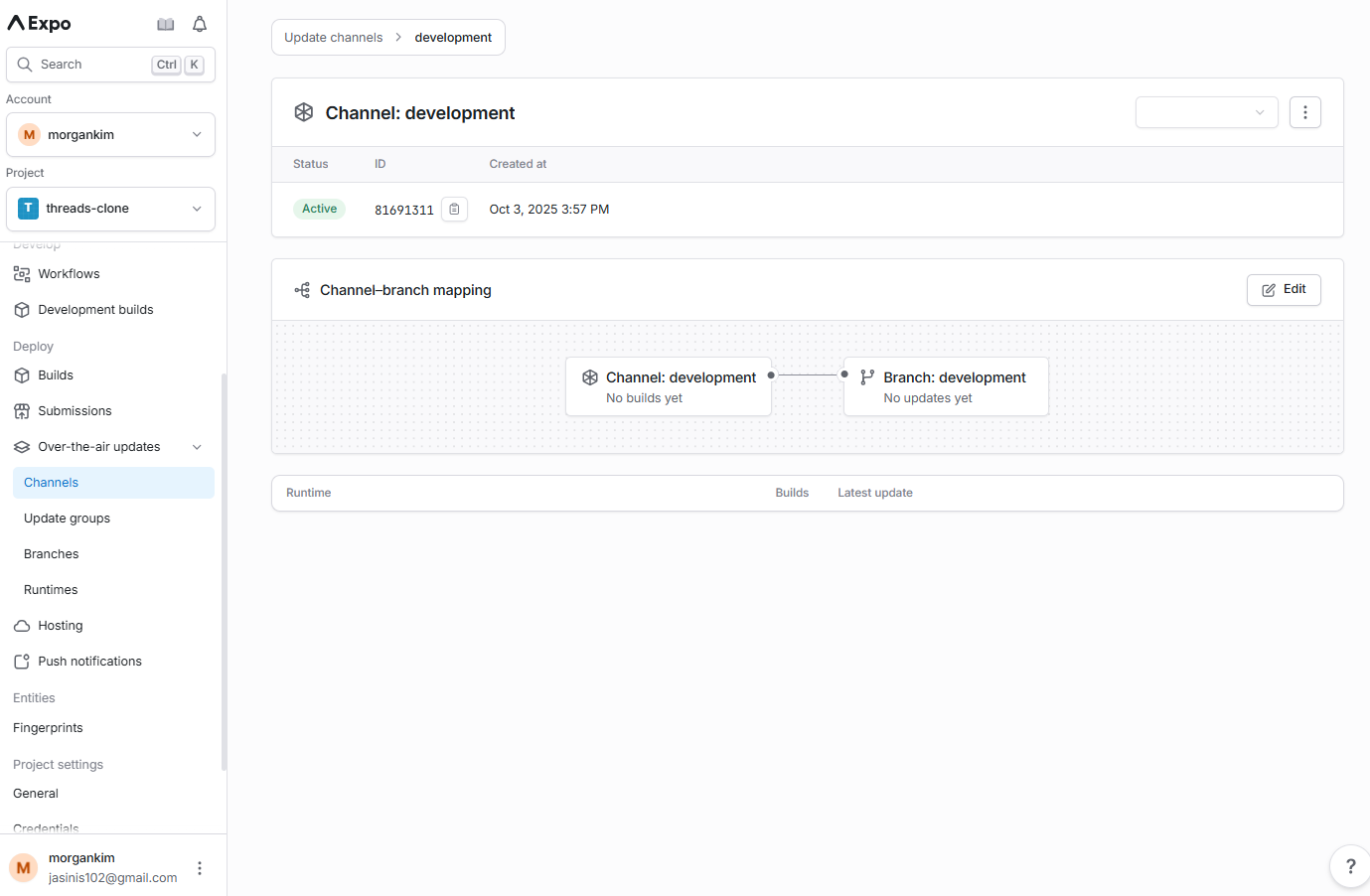Click the Expo logo
Viewport: 1370px width, 896px height.
[x=39, y=23]
